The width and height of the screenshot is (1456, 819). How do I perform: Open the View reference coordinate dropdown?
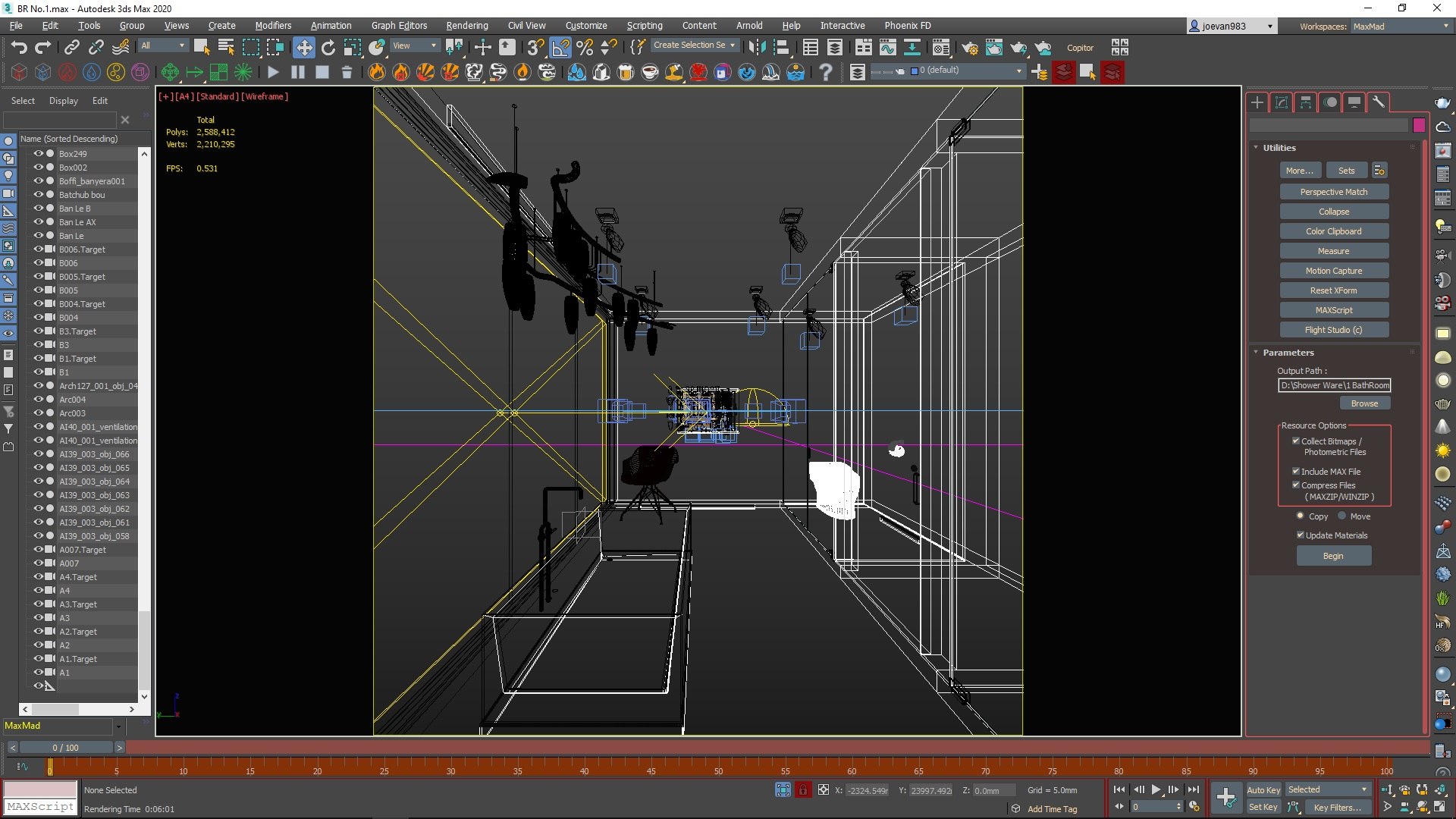414,45
